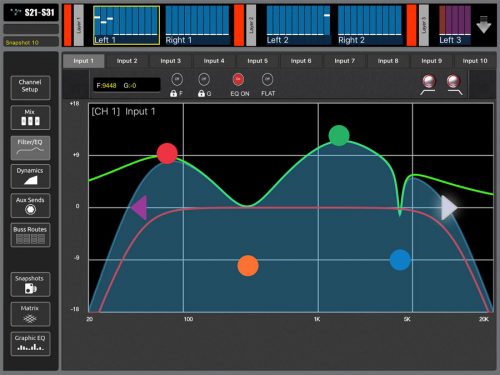Open the Graphic EQ section
This screenshot has width=500, height=375.
30,344
